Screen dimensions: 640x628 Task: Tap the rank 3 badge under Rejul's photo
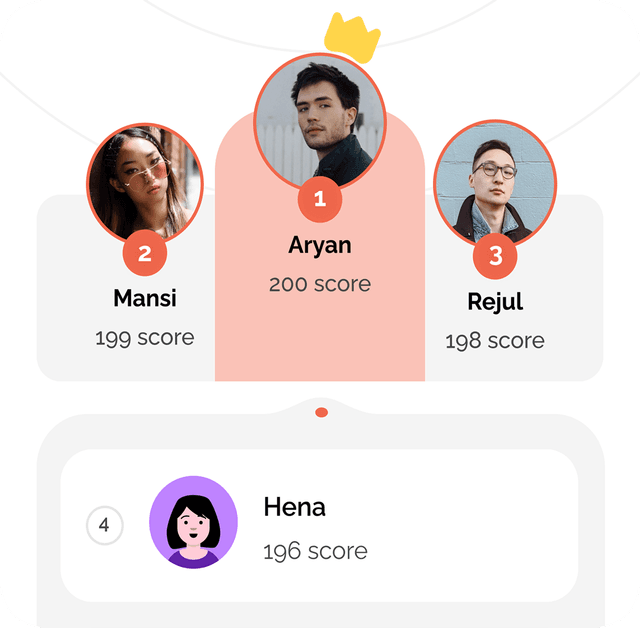click(x=495, y=256)
